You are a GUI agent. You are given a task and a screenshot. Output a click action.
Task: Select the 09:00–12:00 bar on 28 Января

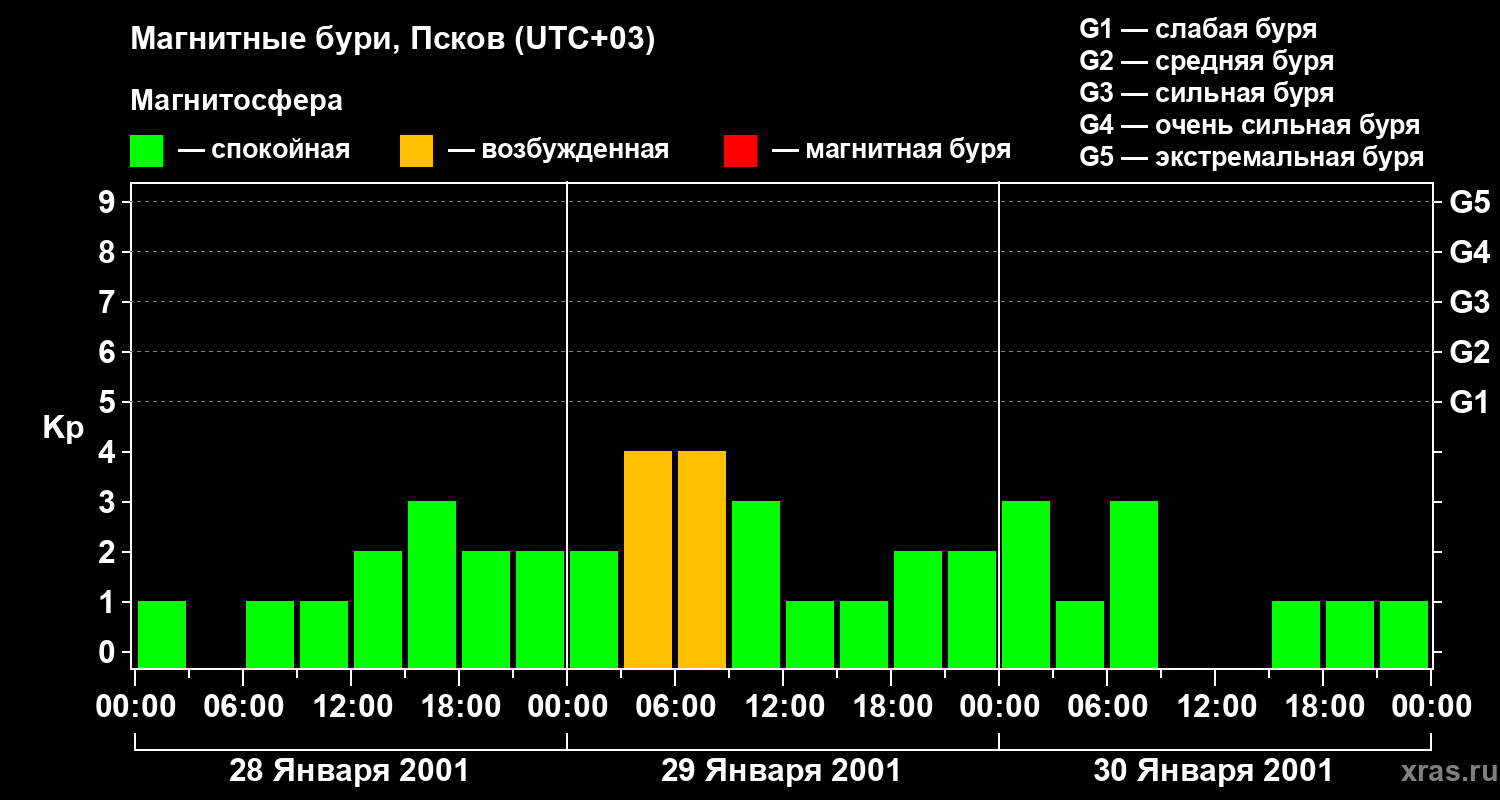(324, 634)
